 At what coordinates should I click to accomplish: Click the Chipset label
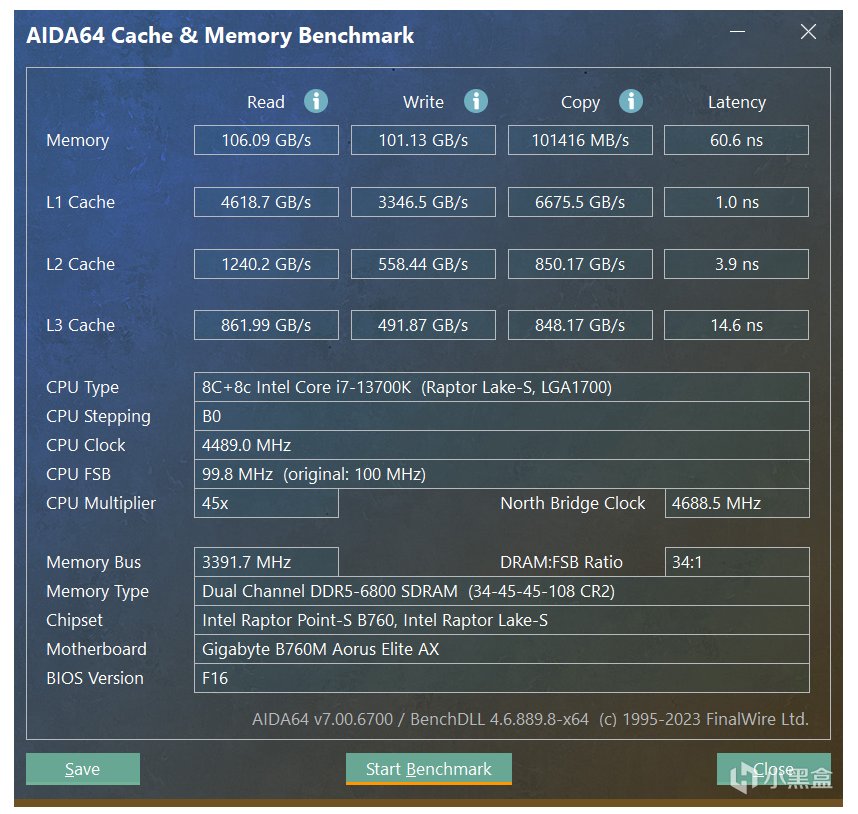click(x=74, y=621)
